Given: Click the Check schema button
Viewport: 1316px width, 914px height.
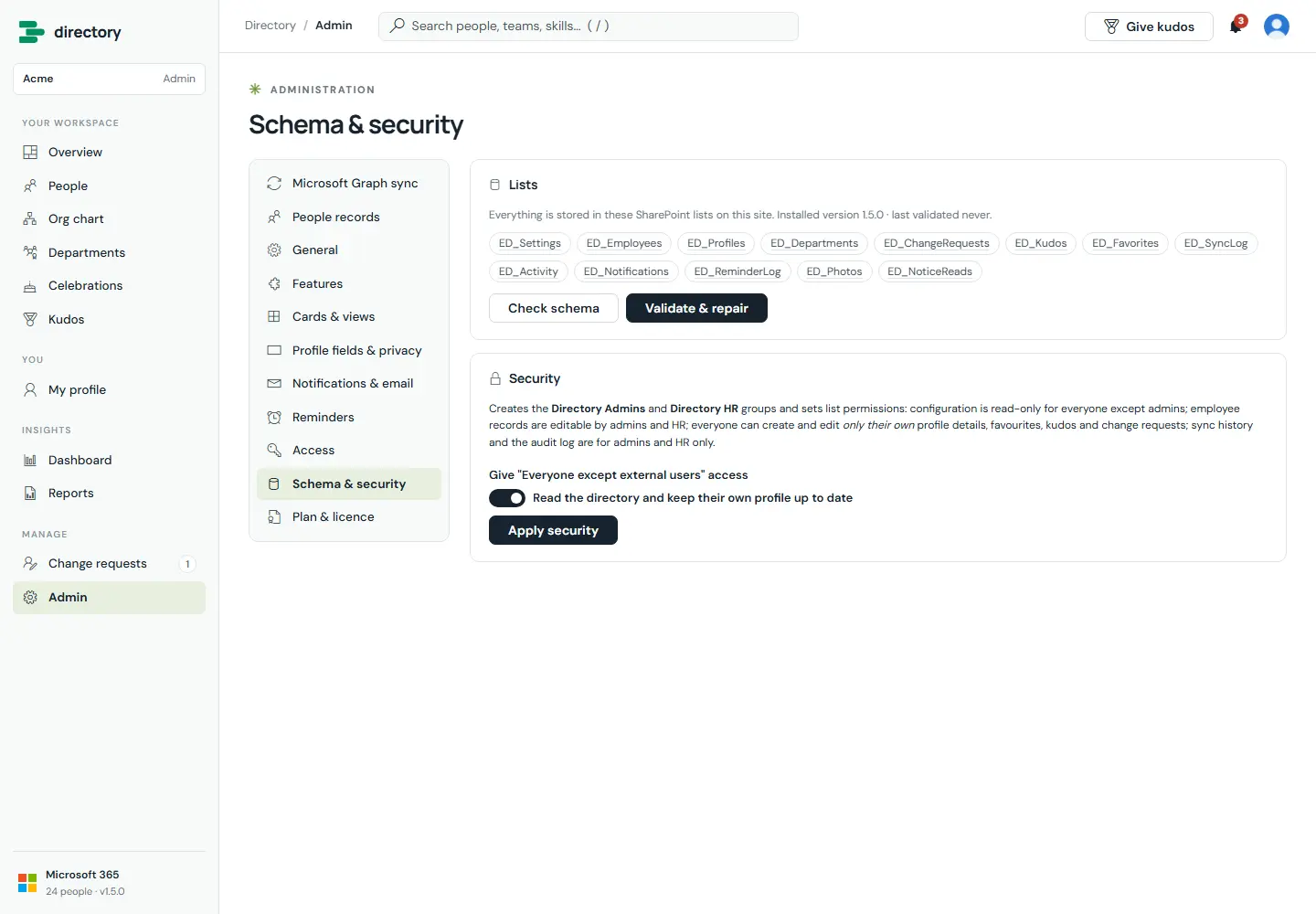Looking at the screenshot, I should (554, 308).
